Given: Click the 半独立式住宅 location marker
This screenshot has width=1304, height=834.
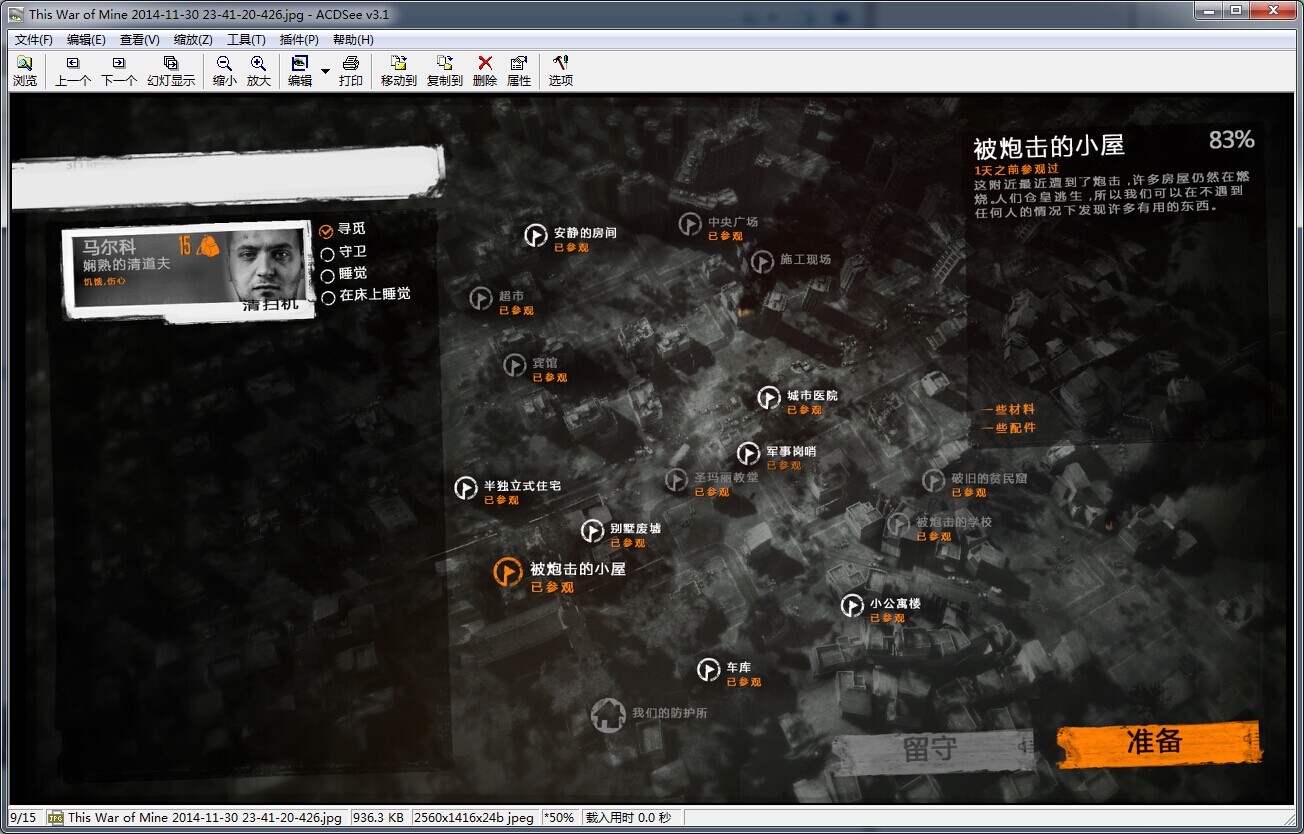Looking at the screenshot, I should [466, 488].
